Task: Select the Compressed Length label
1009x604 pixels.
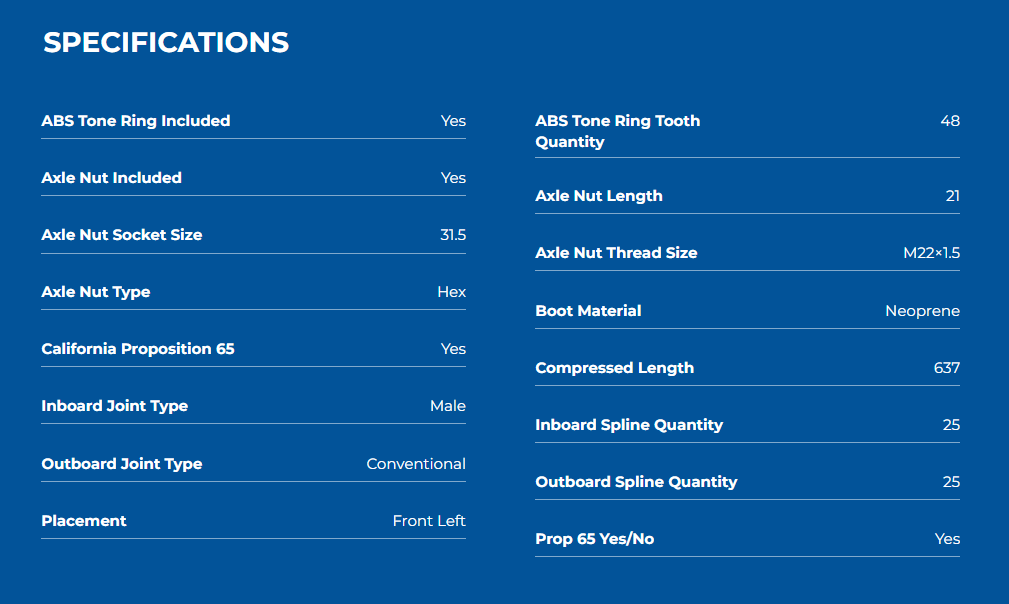Action: click(615, 368)
